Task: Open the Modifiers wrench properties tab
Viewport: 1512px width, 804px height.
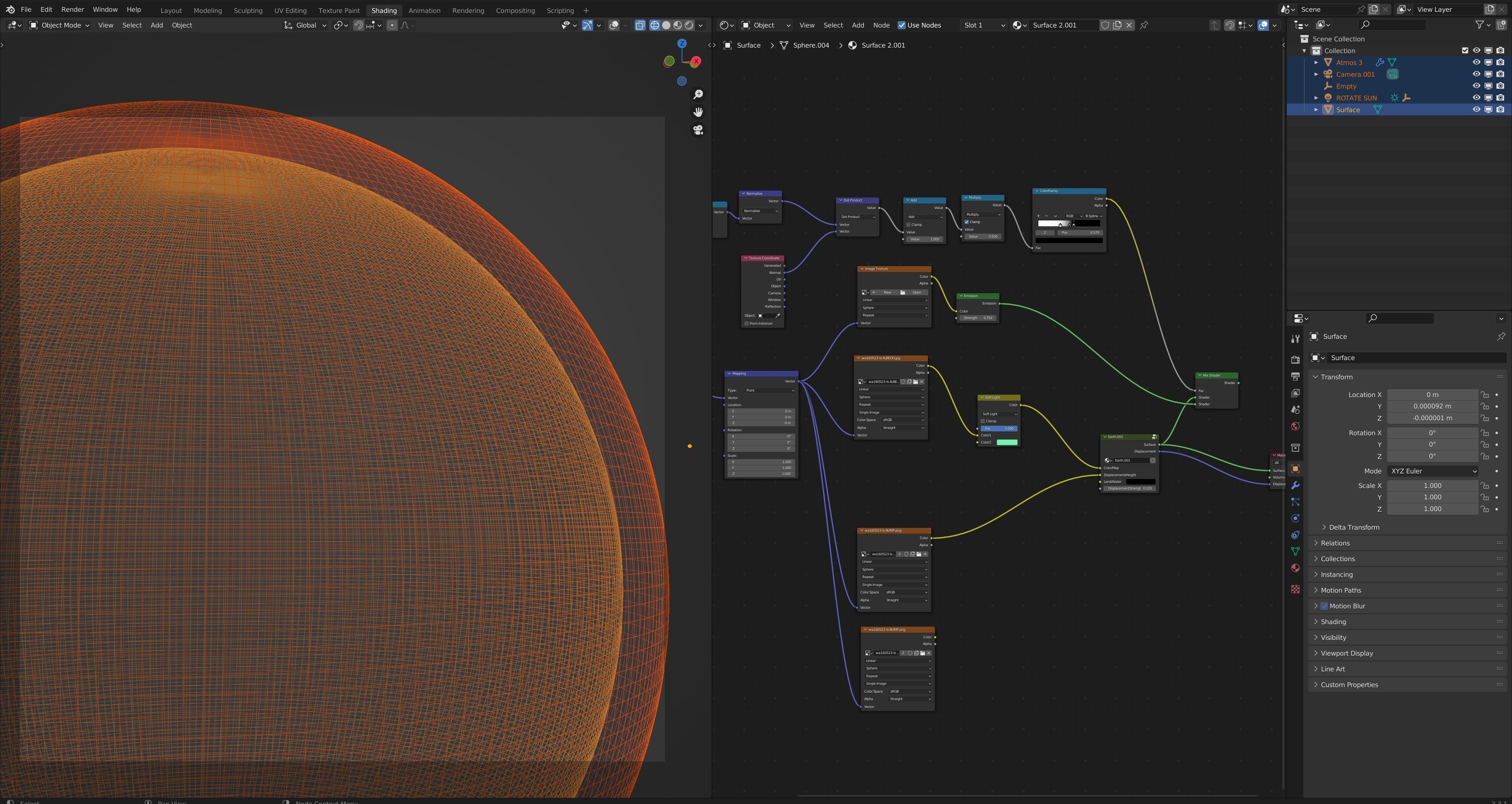Action: coord(1295,485)
